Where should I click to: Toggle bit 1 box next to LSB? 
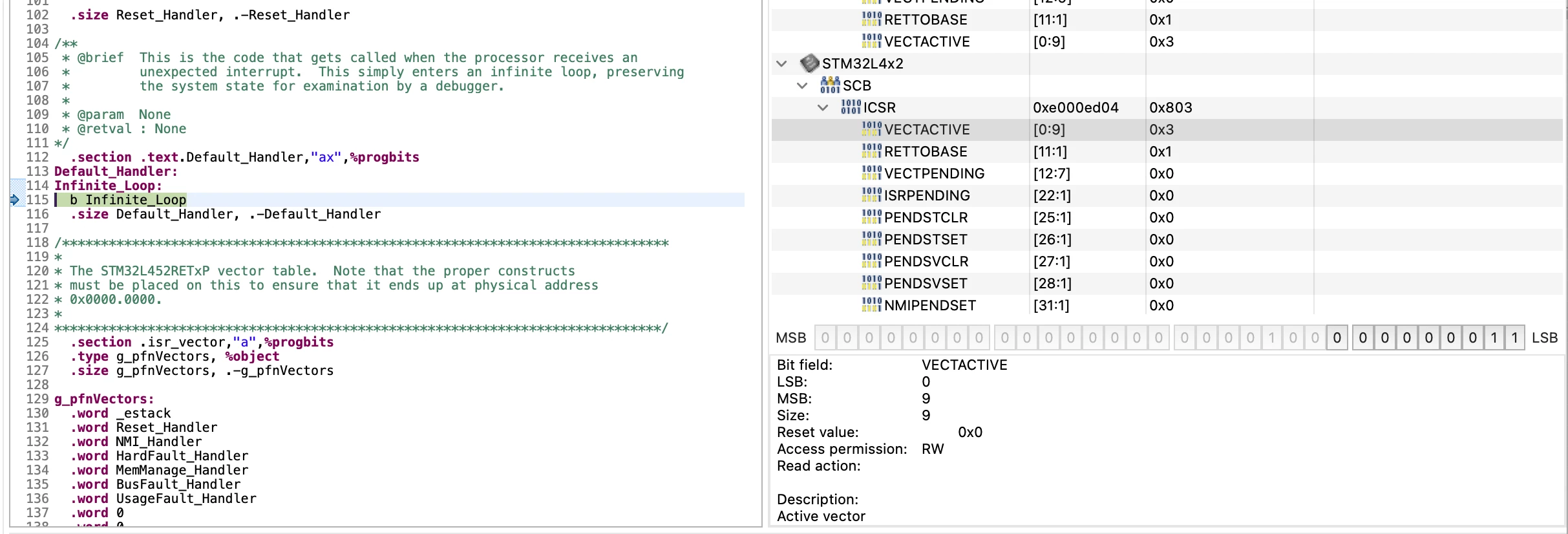point(1493,338)
